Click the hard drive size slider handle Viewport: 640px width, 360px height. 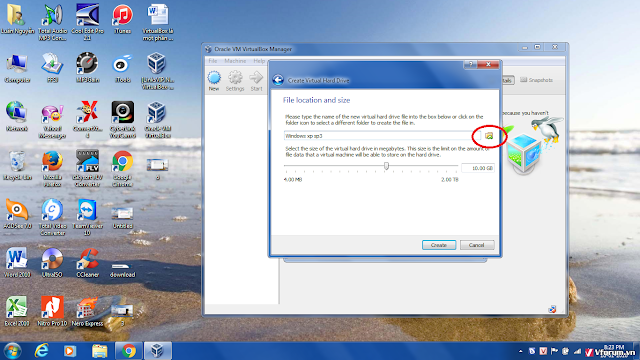[386, 166]
